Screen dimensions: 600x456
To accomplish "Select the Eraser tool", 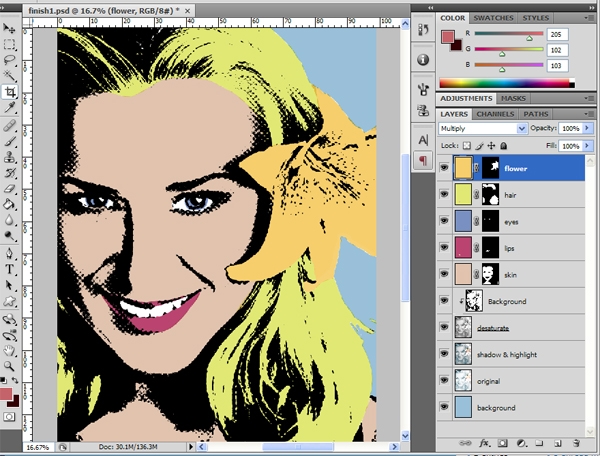I will click(x=9, y=189).
